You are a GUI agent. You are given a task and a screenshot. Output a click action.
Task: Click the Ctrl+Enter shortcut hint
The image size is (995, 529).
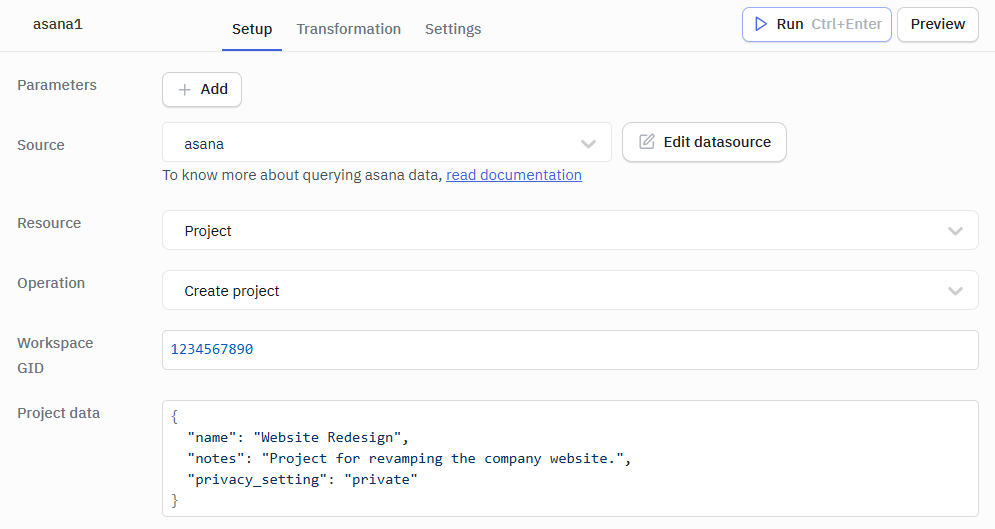click(847, 24)
